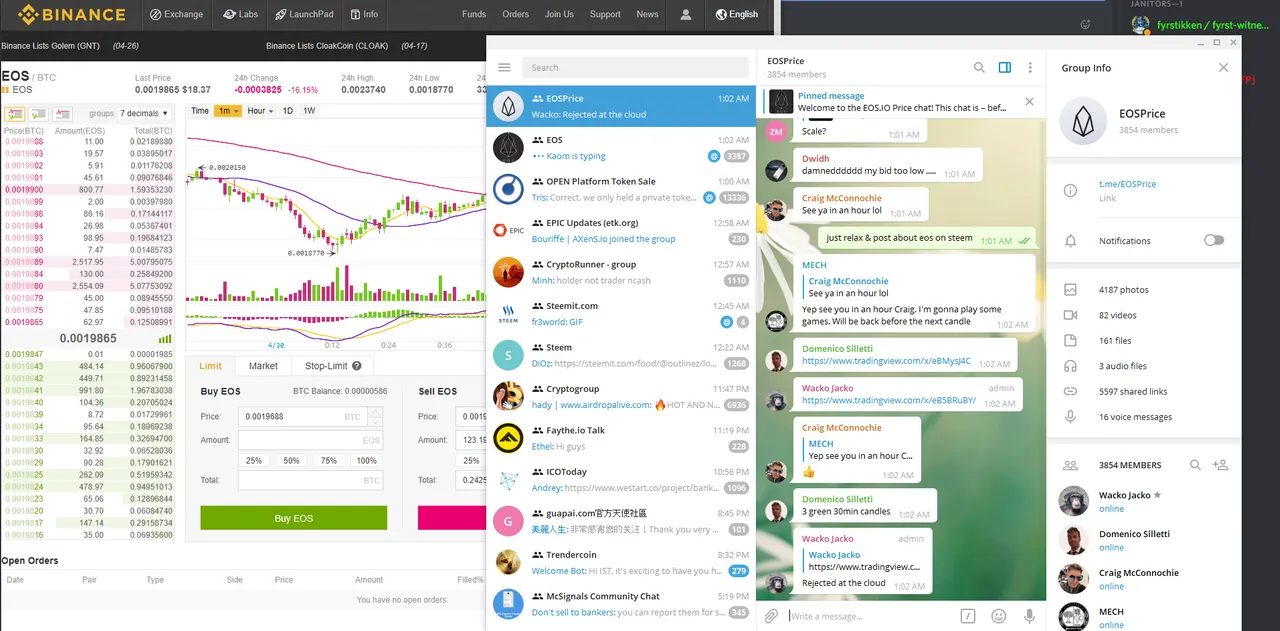Open the Binance Info menu item
Image resolution: width=1280 pixels, height=631 pixels.
point(364,15)
